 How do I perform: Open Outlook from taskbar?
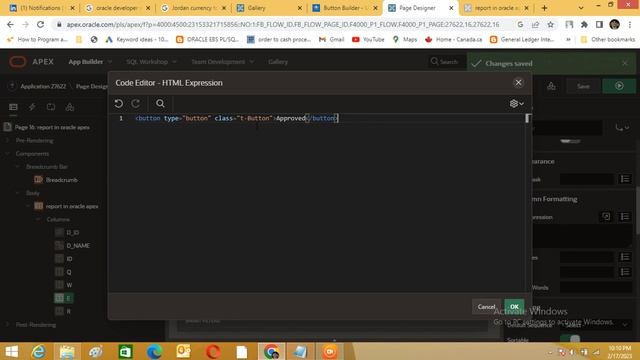(x=183, y=351)
